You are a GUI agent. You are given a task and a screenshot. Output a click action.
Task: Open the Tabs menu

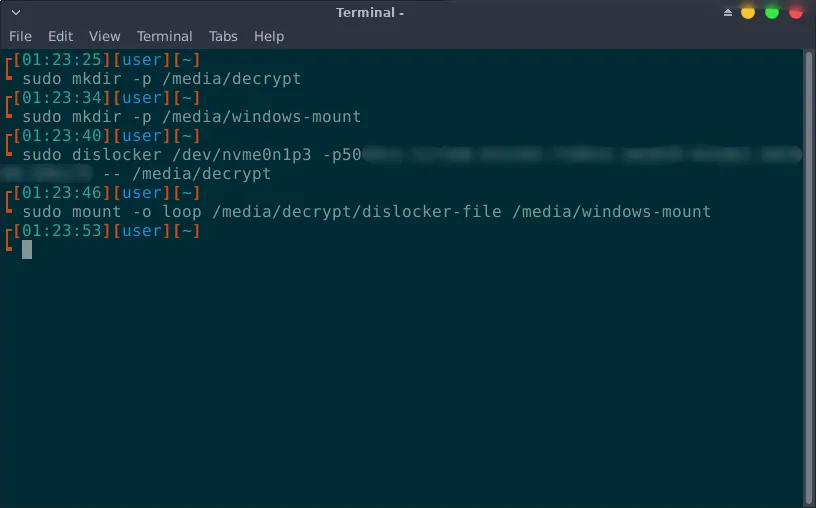tap(223, 36)
